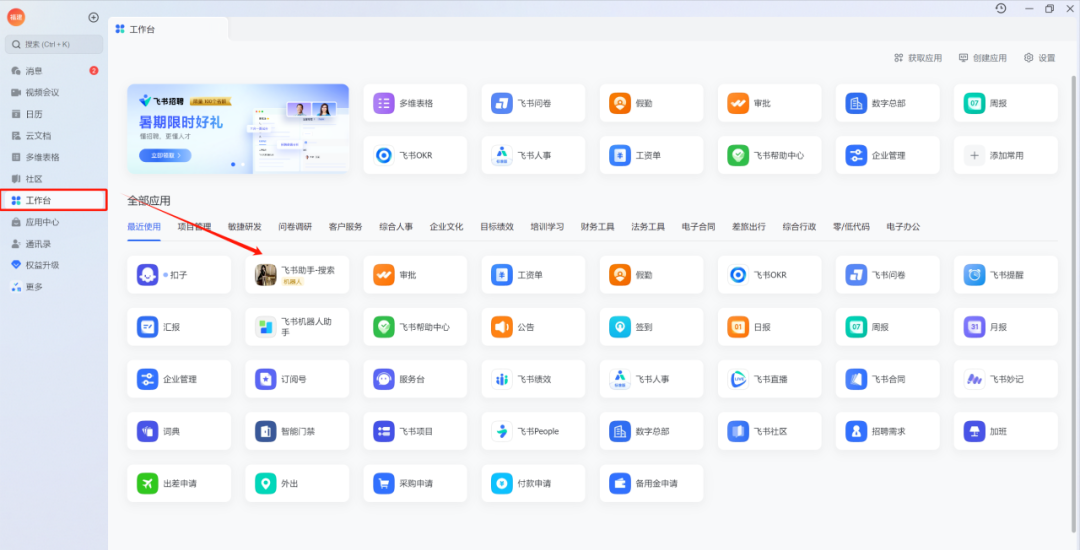Image resolution: width=1080 pixels, height=550 pixels.
Task: Launch the 飞书OKR app in favorites
Action: click(x=385, y=156)
